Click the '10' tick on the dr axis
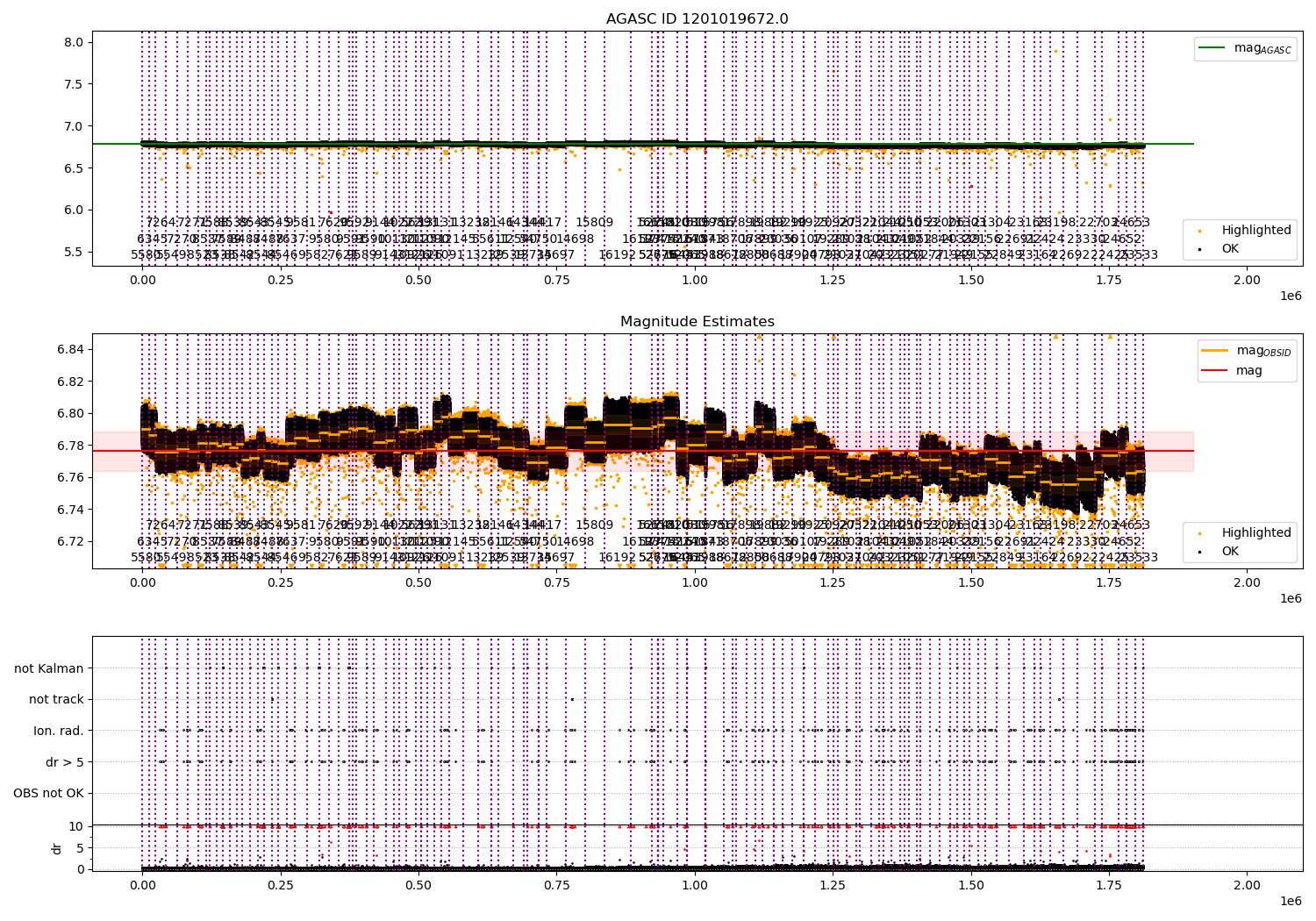Screen dimensions: 1316x921 click(76, 825)
